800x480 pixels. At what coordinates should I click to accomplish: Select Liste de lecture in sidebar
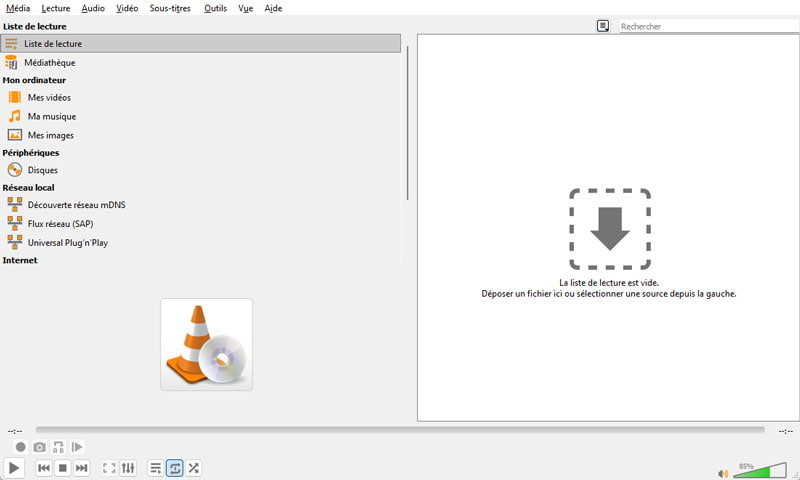201,44
